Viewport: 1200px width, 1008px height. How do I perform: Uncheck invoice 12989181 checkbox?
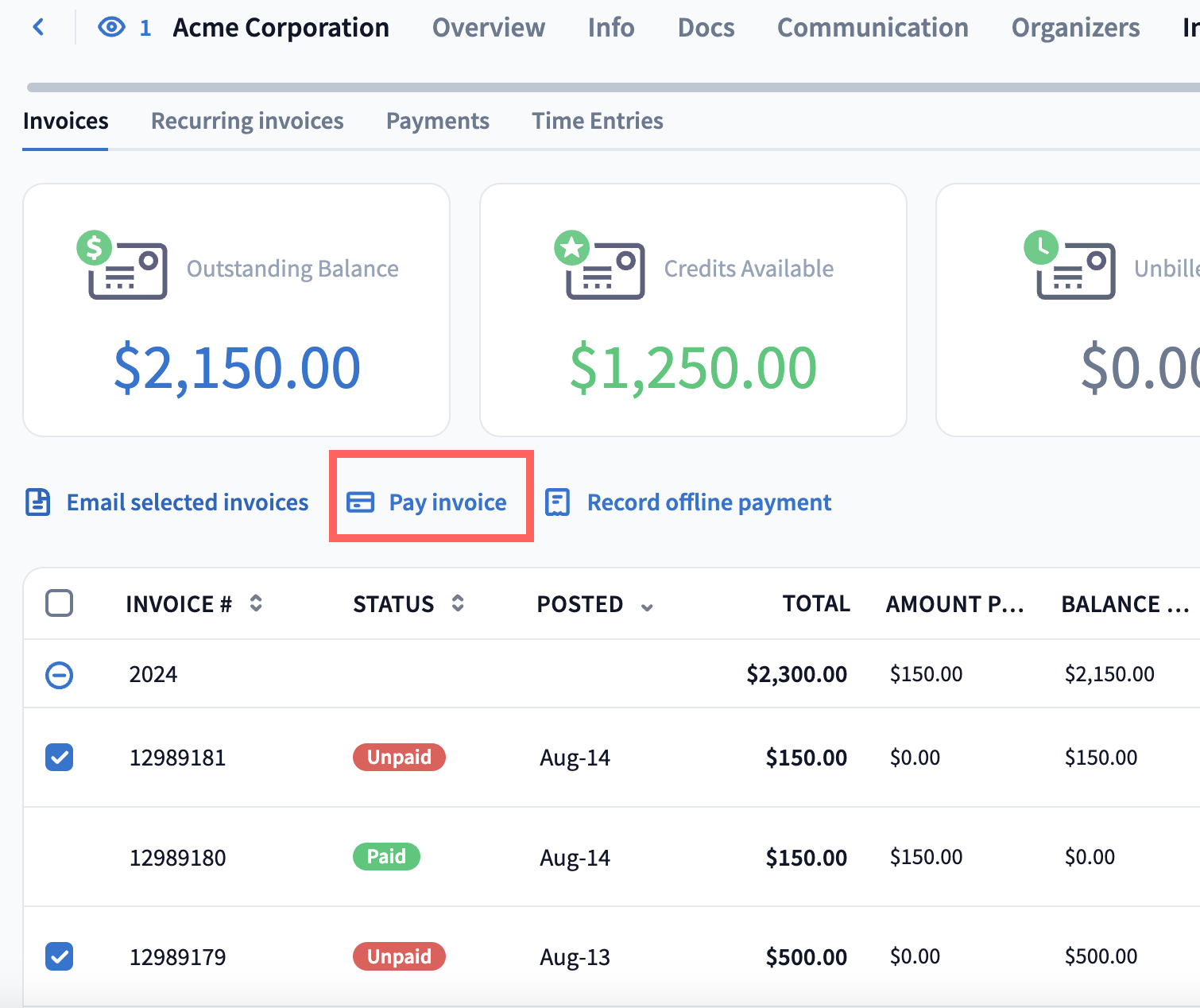coord(60,758)
